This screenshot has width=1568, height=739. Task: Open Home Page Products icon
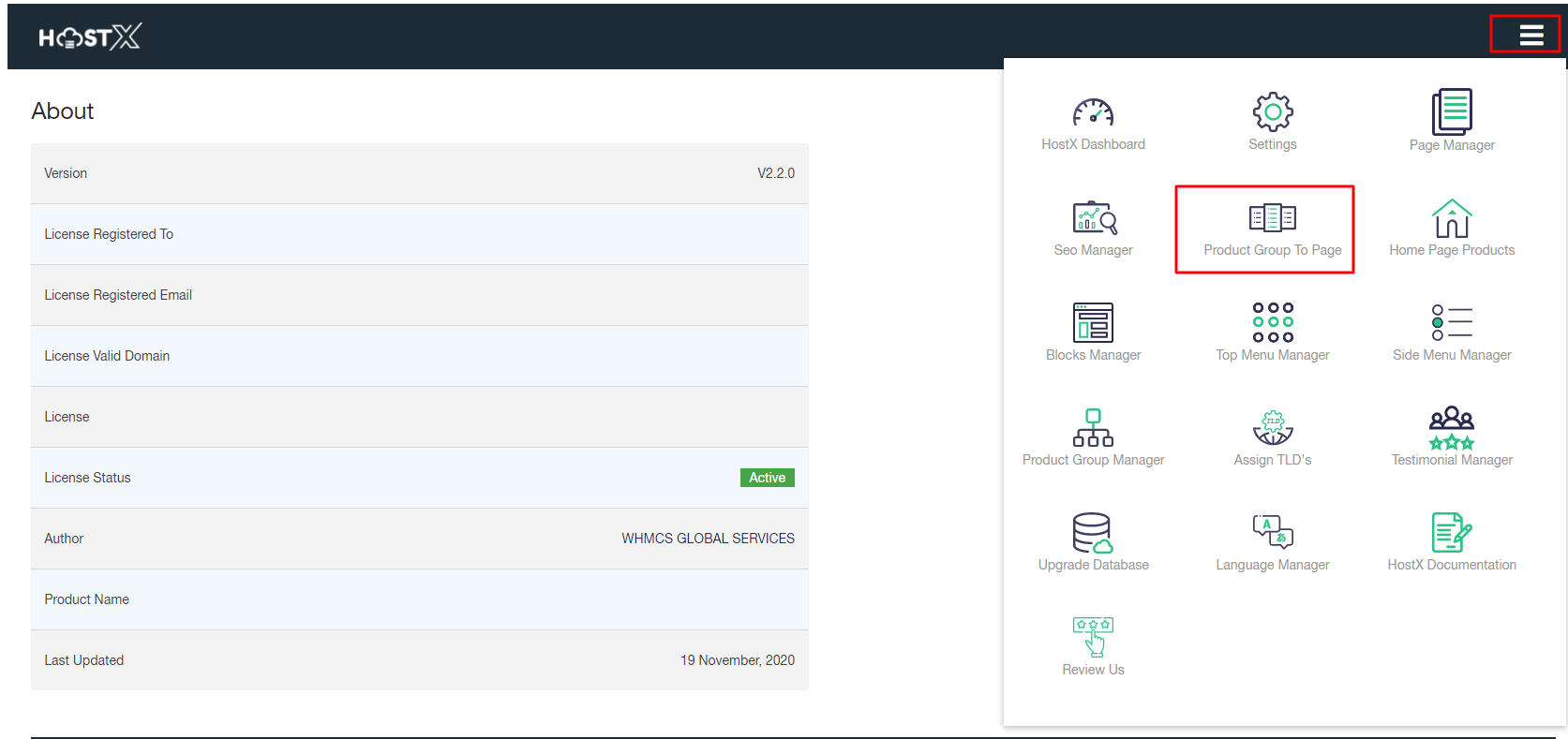pyautogui.click(x=1451, y=219)
